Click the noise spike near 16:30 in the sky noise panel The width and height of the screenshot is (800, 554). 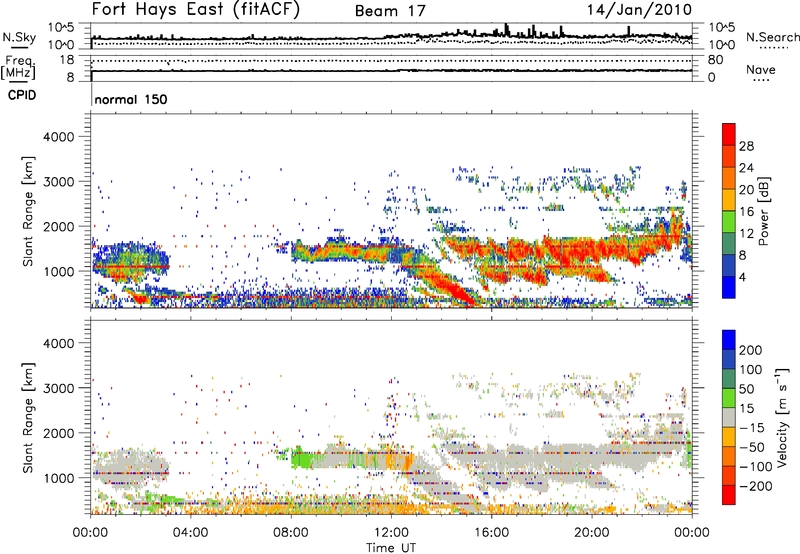pos(506,30)
